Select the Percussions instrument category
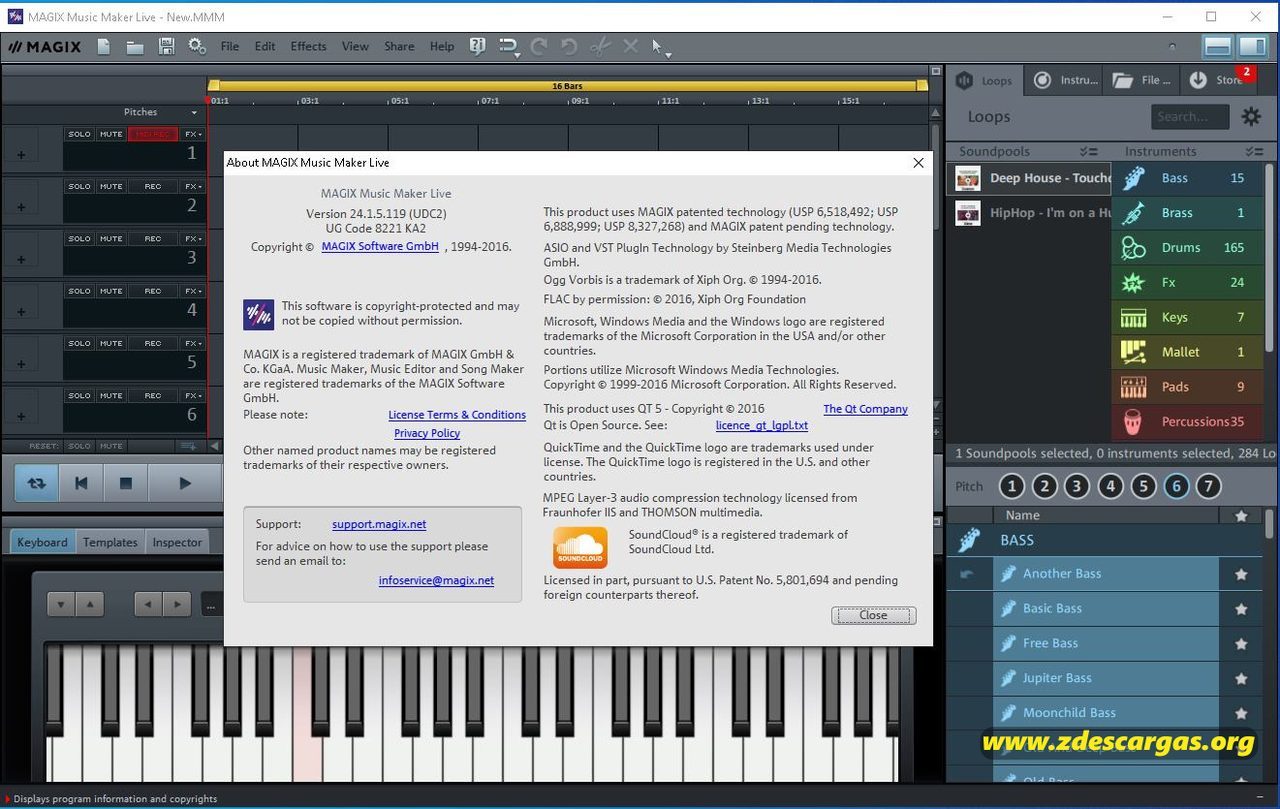Image resolution: width=1280 pixels, height=809 pixels. point(1187,422)
